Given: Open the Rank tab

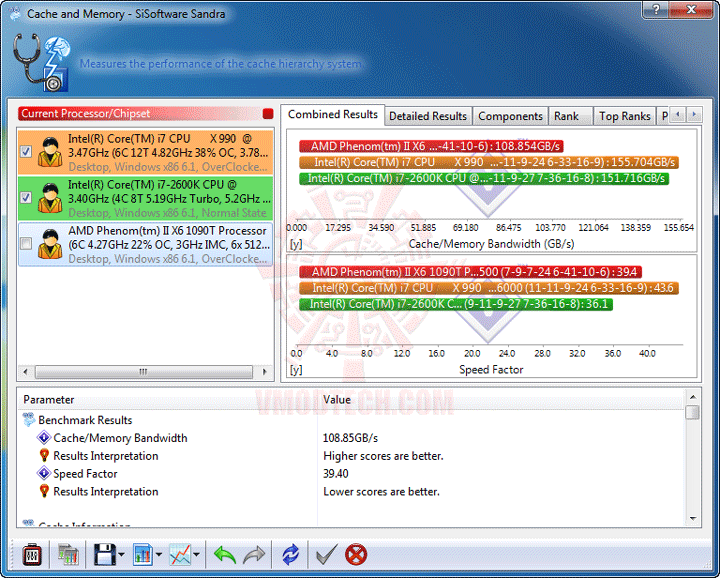Looking at the screenshot, I should click(x=570, y=116).
